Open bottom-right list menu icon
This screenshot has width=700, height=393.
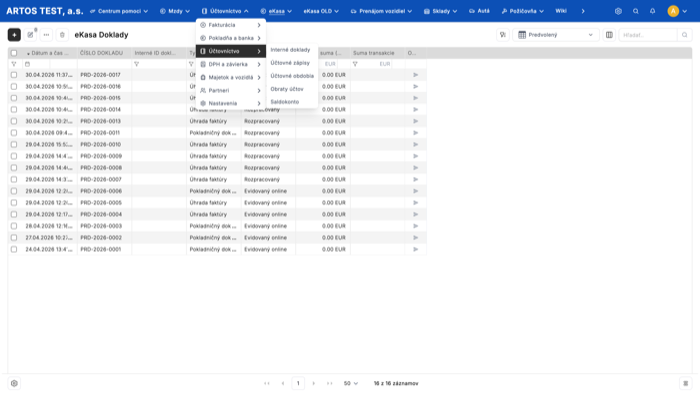click(x=686, y=383)
